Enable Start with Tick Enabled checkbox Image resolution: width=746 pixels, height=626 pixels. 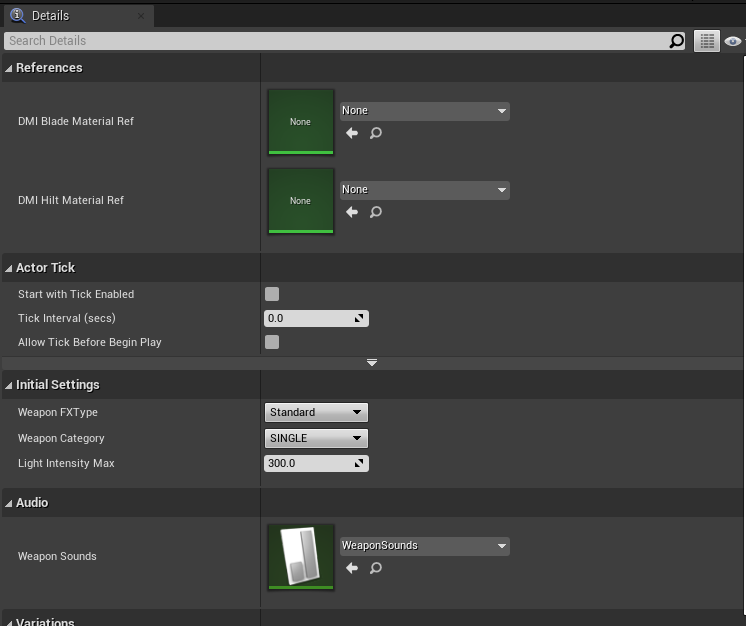pos(272,294)
